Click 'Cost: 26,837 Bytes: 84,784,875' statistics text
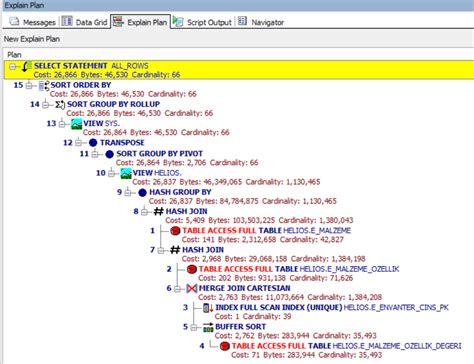The height and width of the screenshot is (364, 474). [204, 201]
